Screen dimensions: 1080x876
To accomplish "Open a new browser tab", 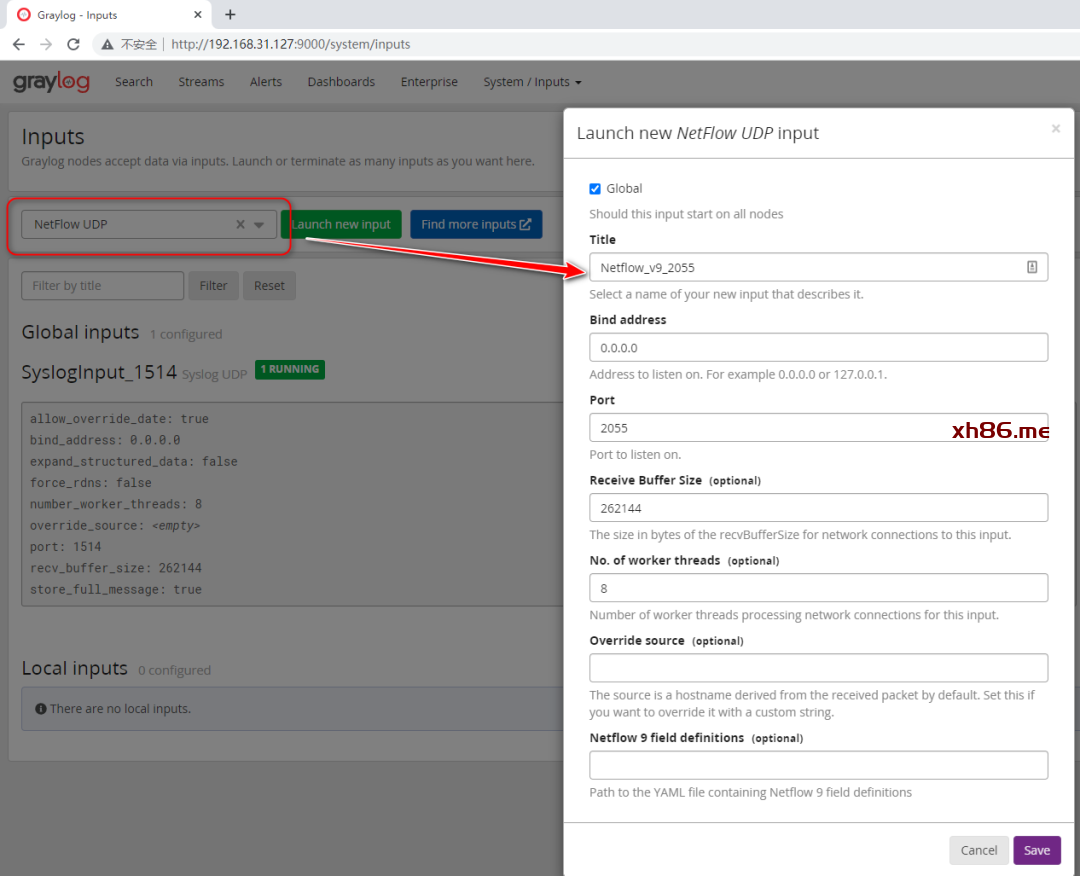I will [230, 15].
